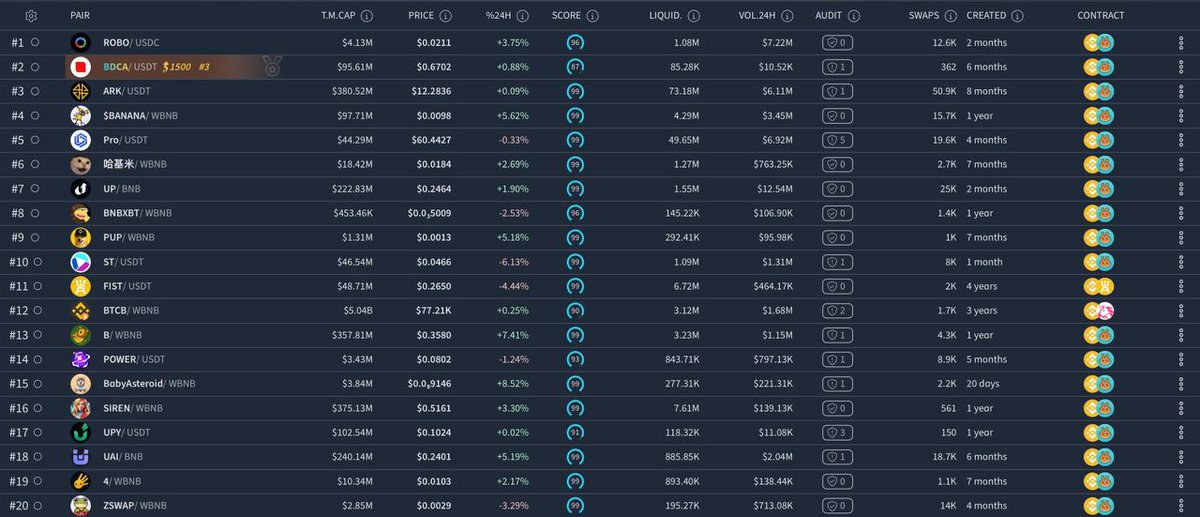
Task: Click the FIST token logo
Action: 81,286
